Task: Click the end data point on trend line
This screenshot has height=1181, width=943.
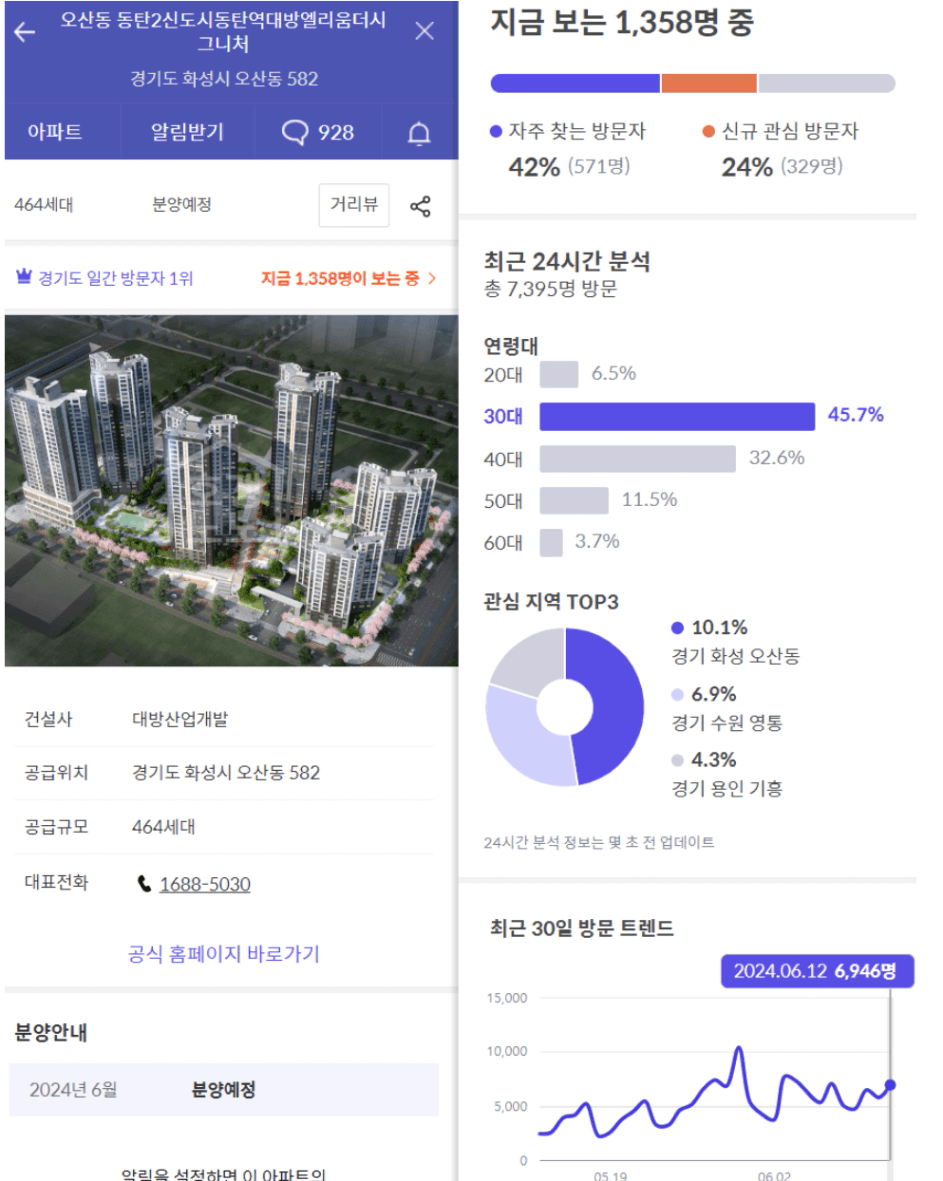Action: (890, 1084)
